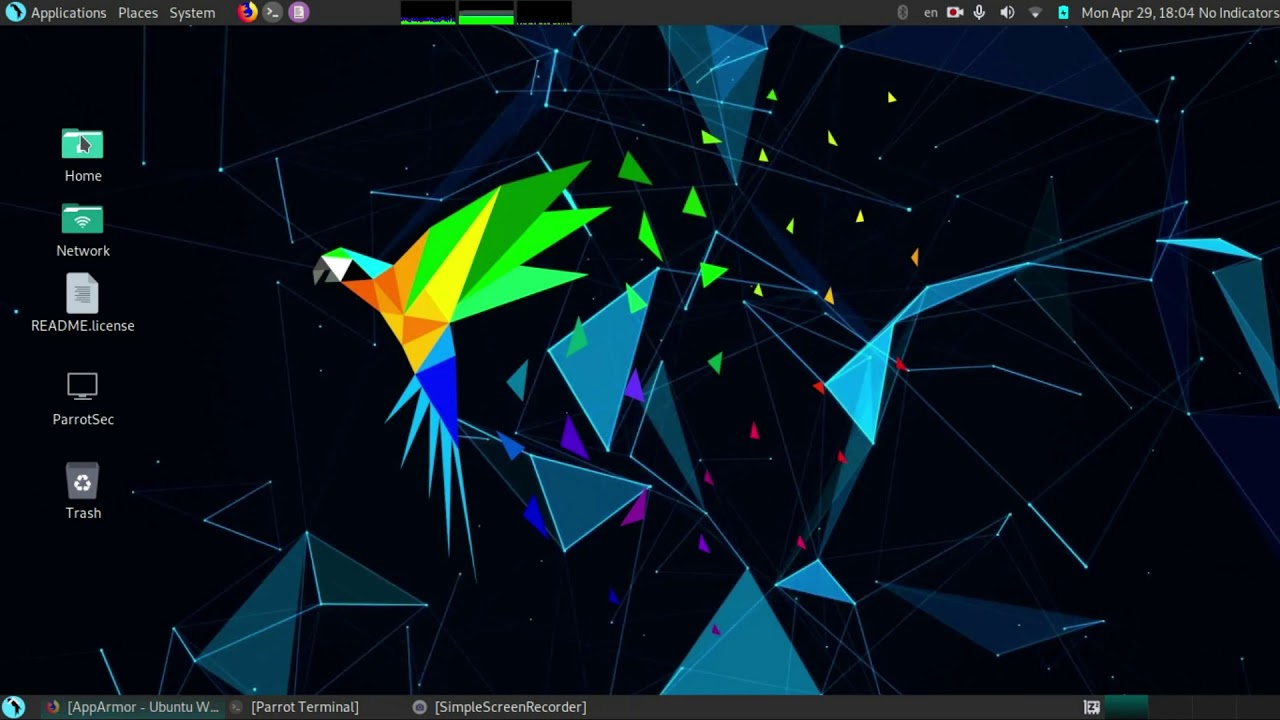The height and width of the screenshot is (720, 1280).
Task: Select the workspace switcher in the bottom panel
Action: click(1190, 707)
